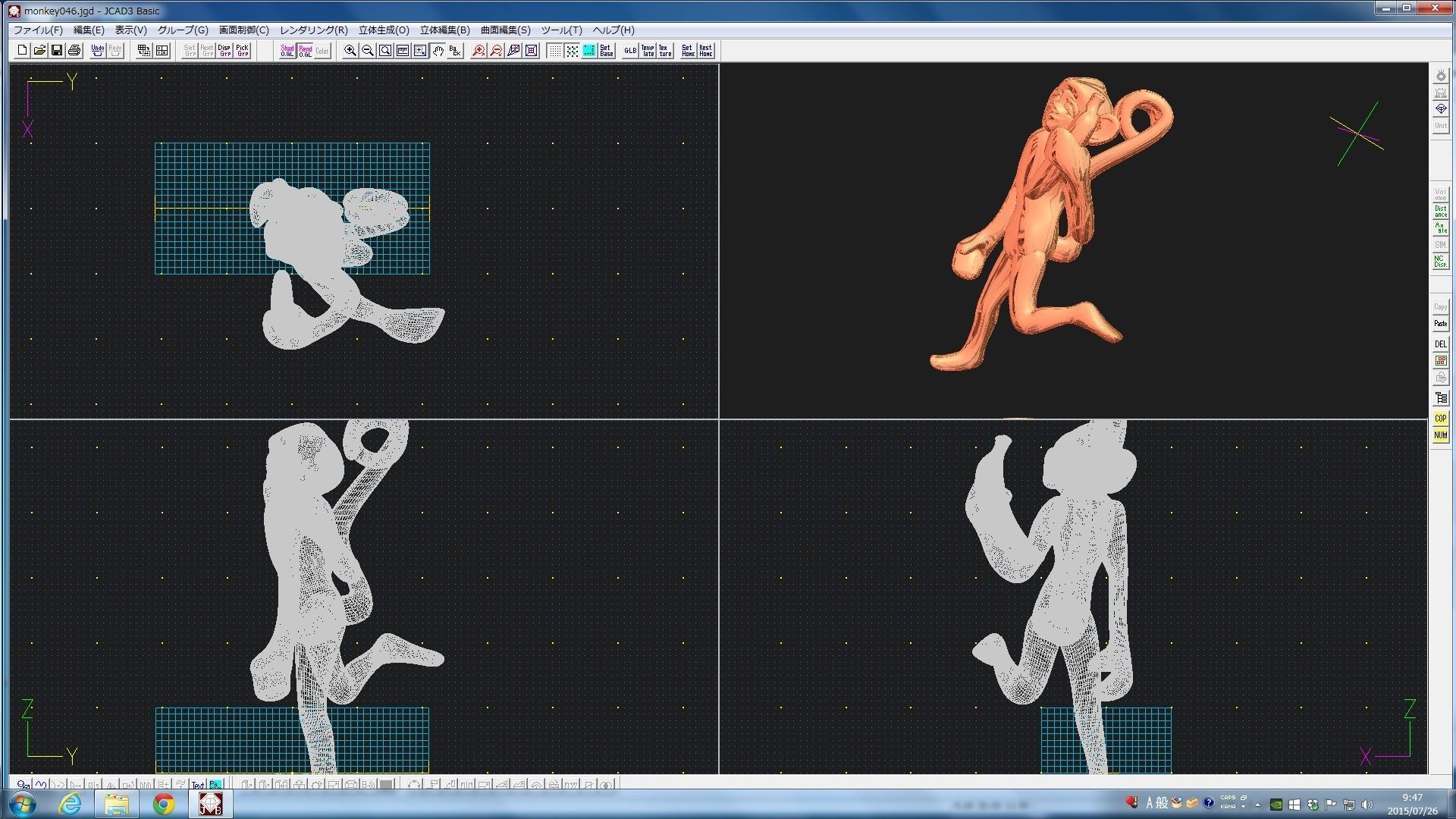Toggle the cyan grid plane display
Image resolution: width=1456 pixels, height=819 pixels.
[x=589, y=51]
